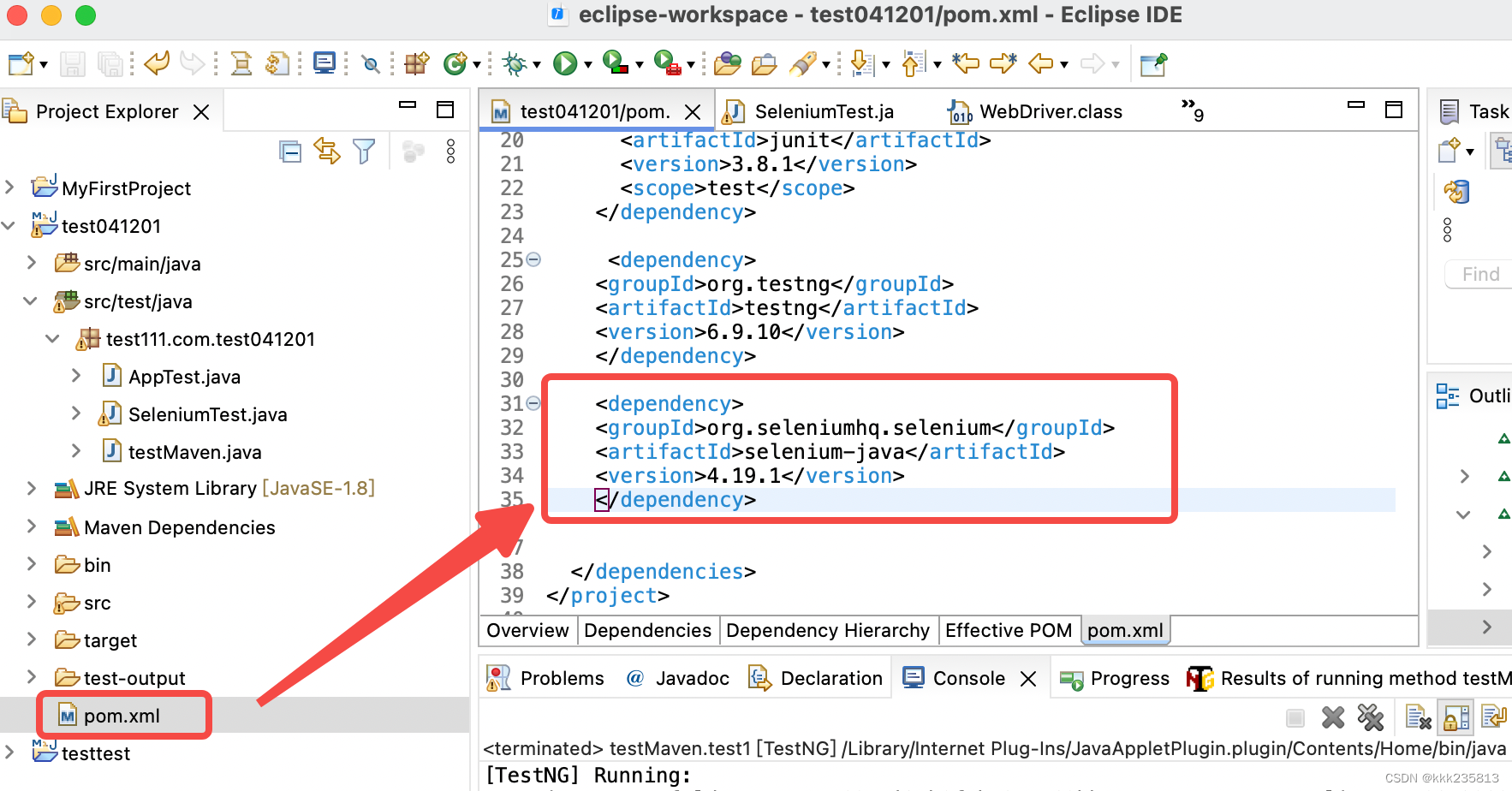
Task: Run the program with the green play button
Action: click(564, 63)
